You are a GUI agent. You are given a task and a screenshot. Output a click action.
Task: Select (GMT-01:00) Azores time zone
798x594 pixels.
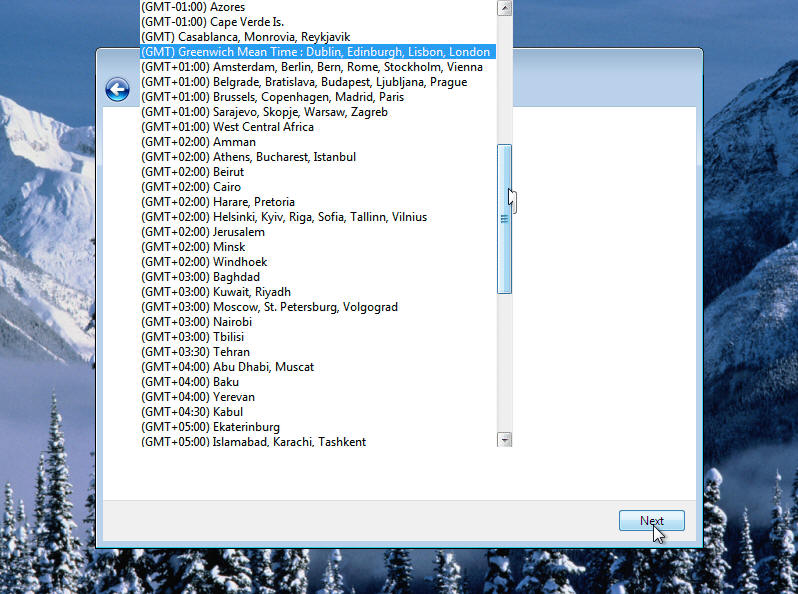click(x=318, y=7)
